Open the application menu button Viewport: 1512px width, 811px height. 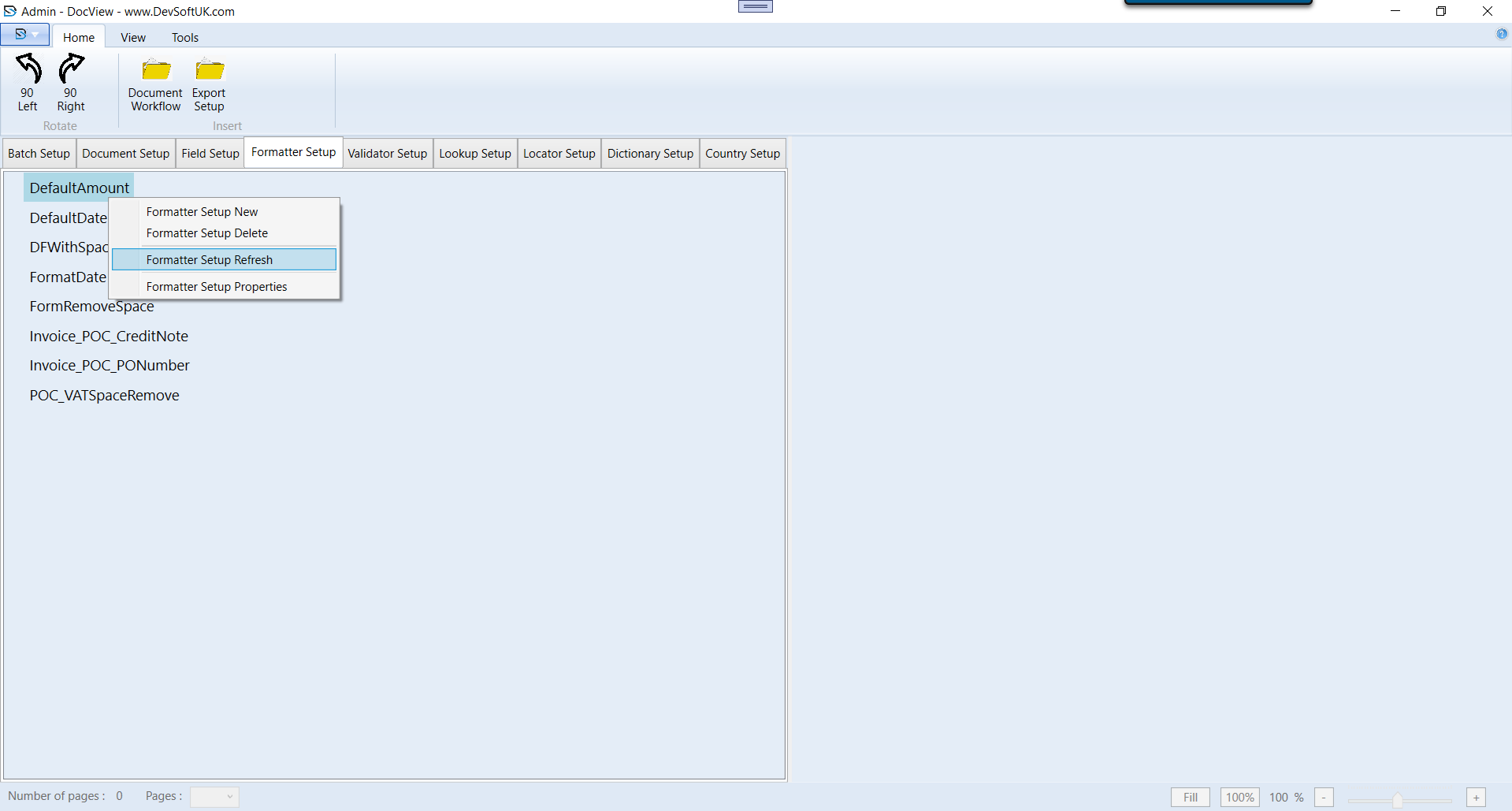tap(24, 35)
